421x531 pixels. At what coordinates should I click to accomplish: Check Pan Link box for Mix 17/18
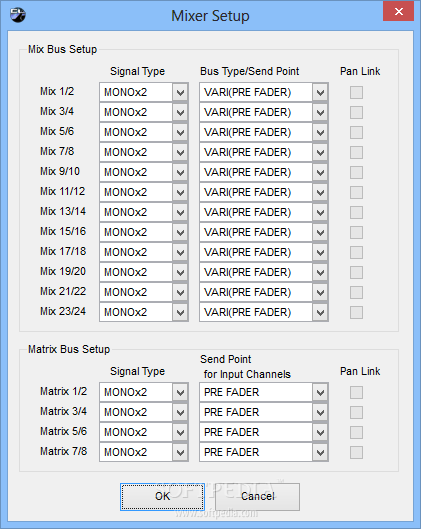356,252
